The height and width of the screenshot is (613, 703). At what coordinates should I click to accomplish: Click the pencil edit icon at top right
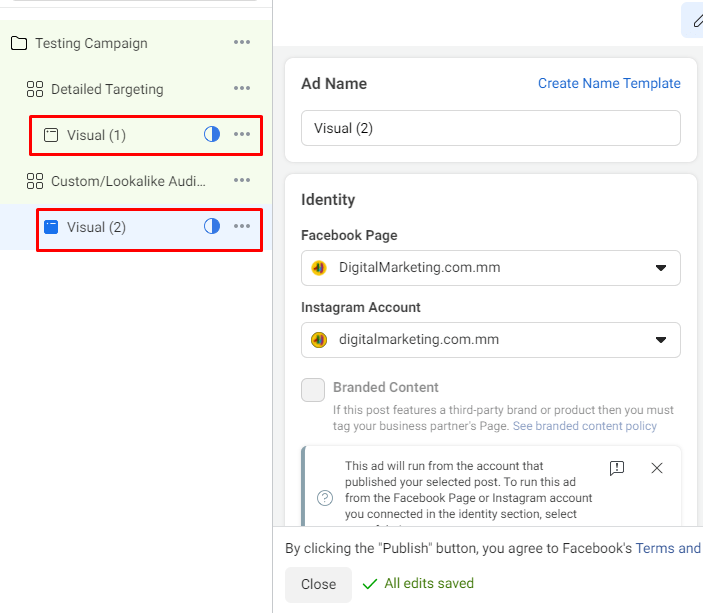[x=696, y=20]
